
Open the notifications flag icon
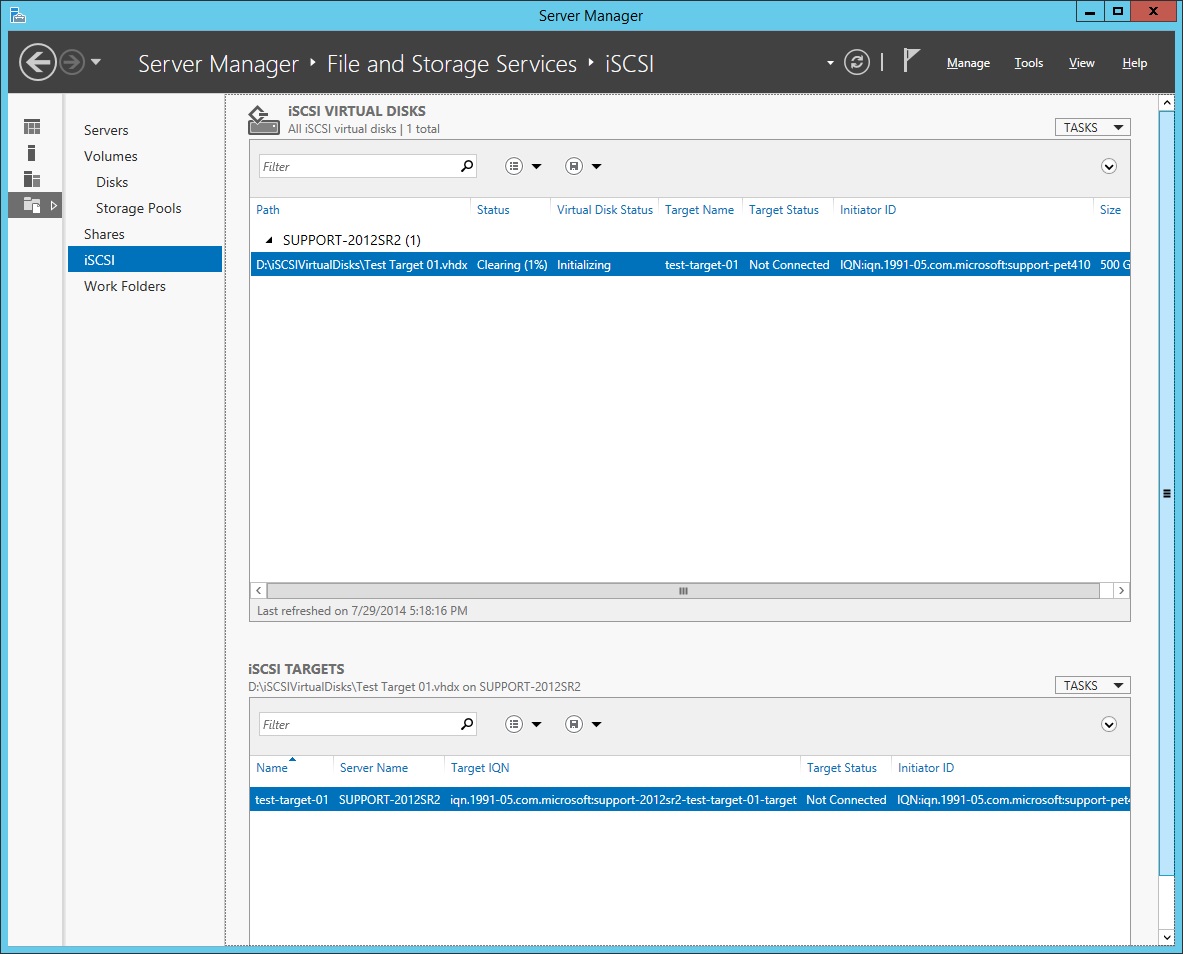911,61
